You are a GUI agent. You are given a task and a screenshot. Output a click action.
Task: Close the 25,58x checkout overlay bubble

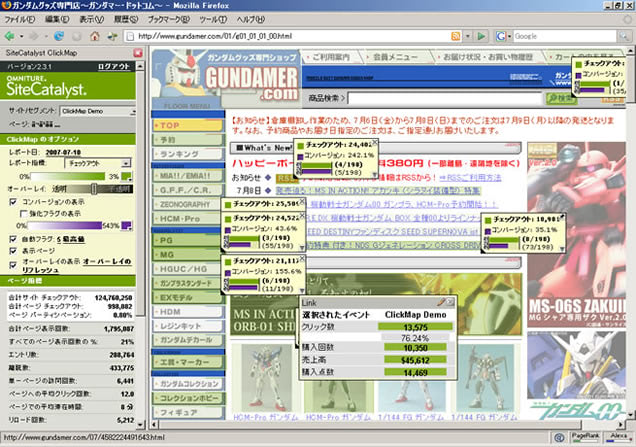302,202
